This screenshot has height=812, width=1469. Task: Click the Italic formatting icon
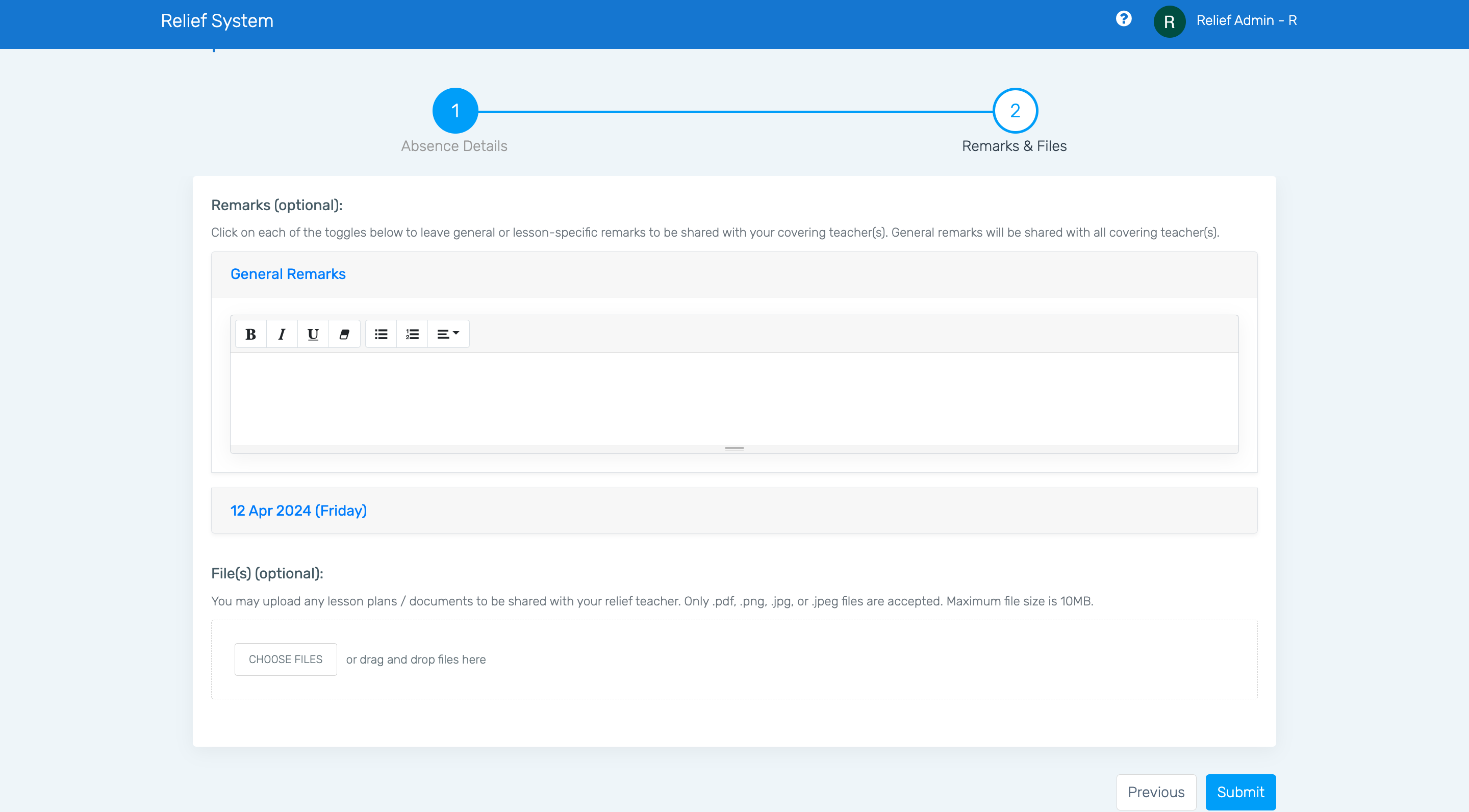tap(281, 334)
